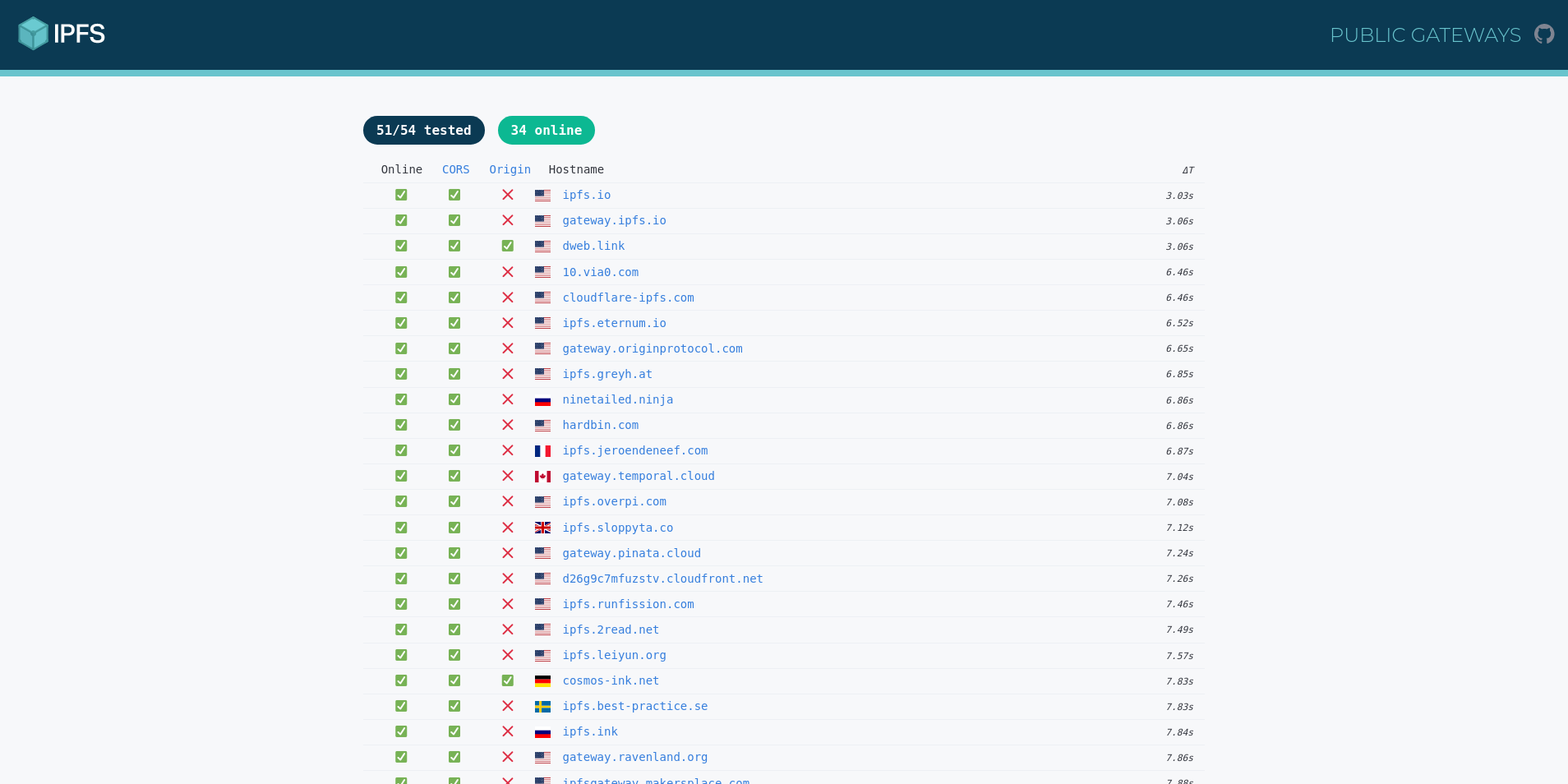The width and height of the screenshot is (1568, 784).
Task: Click the CORS checkmark for hardbin.com
Action: pyautogui.click(x=454, y=425)
